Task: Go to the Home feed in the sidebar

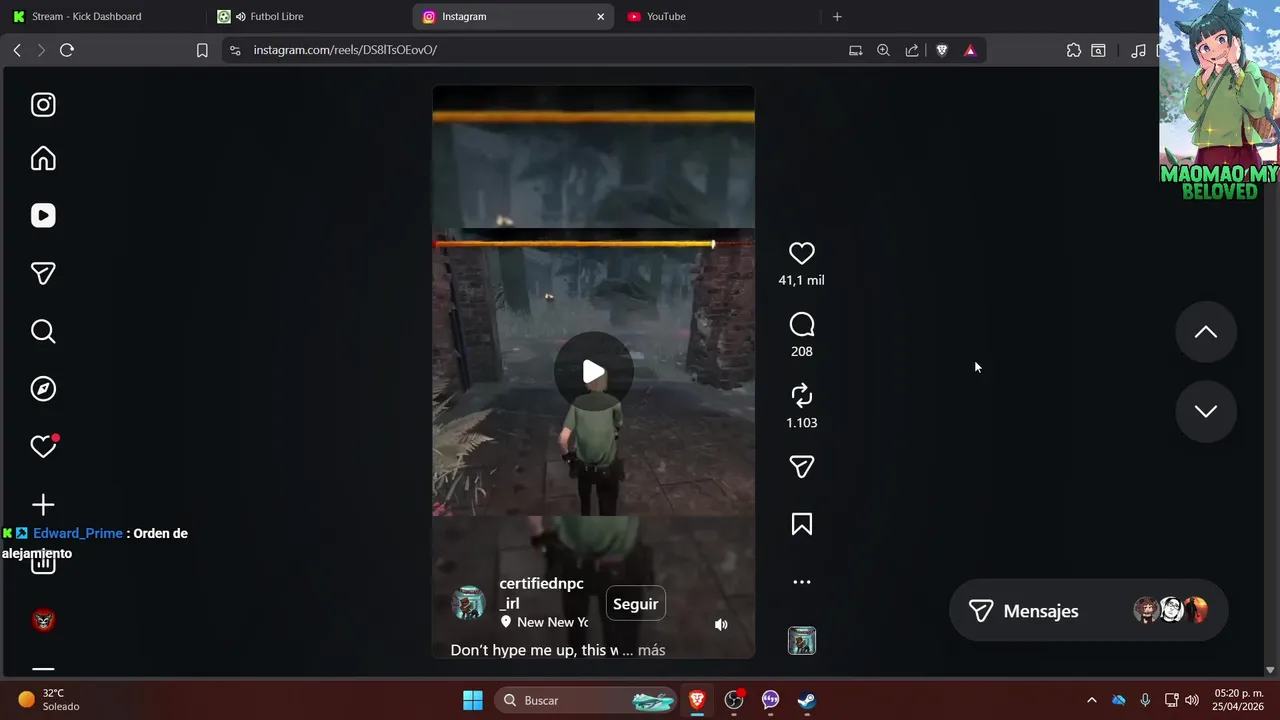Action: [43, 159]
